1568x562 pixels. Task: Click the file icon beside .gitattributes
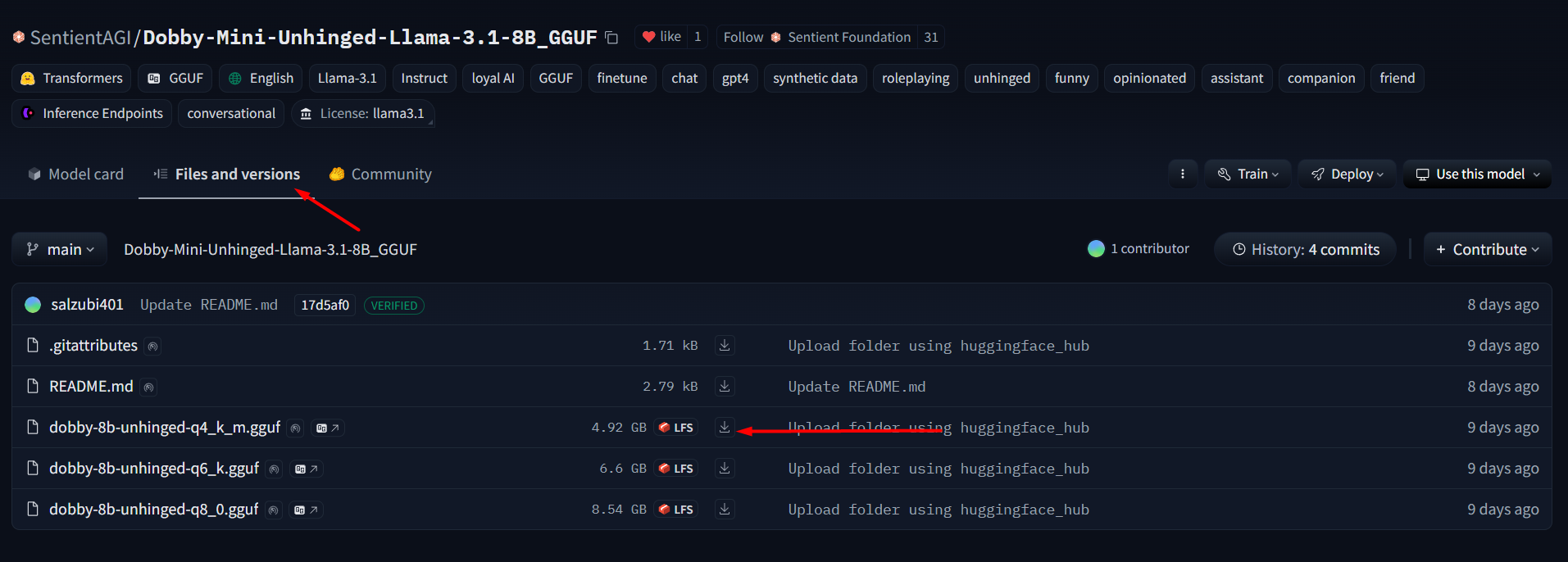click(33, 345)
